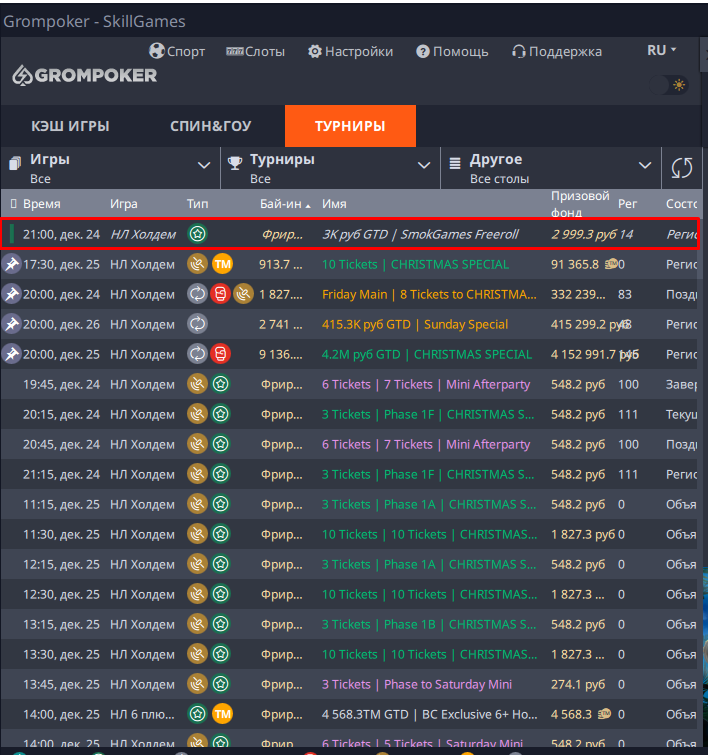Open 4.2M руб GTD CHRISTMAS SPECIAL
This screenshot has width=708, height=755.
(427, 354)
